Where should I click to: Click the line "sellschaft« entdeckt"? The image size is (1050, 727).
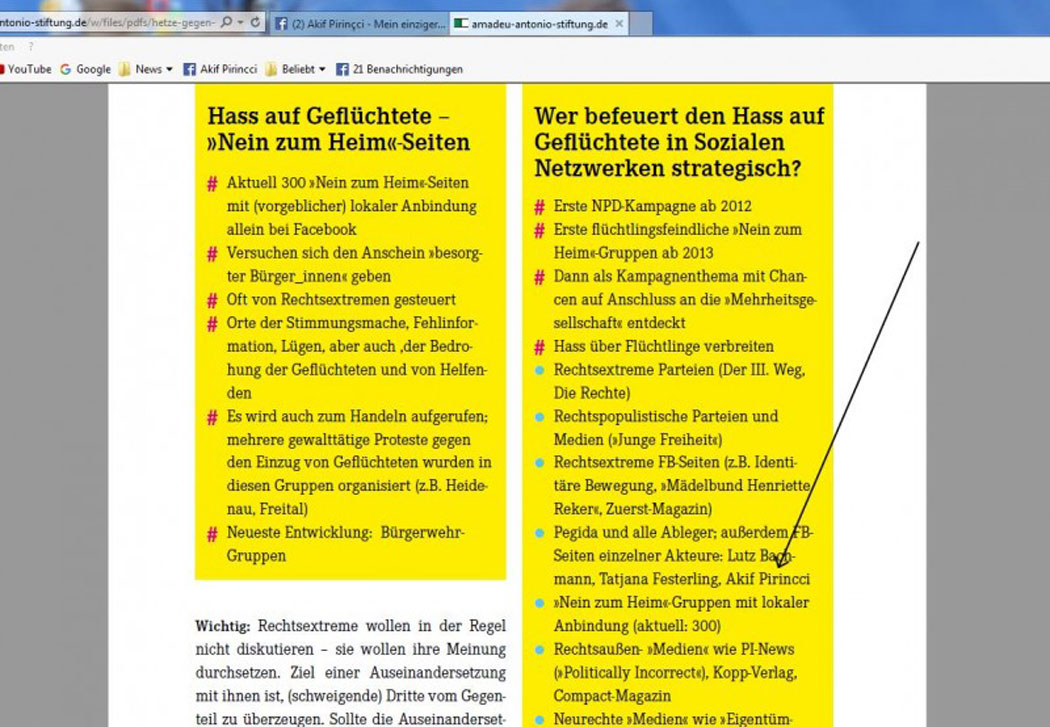point(619,323)
